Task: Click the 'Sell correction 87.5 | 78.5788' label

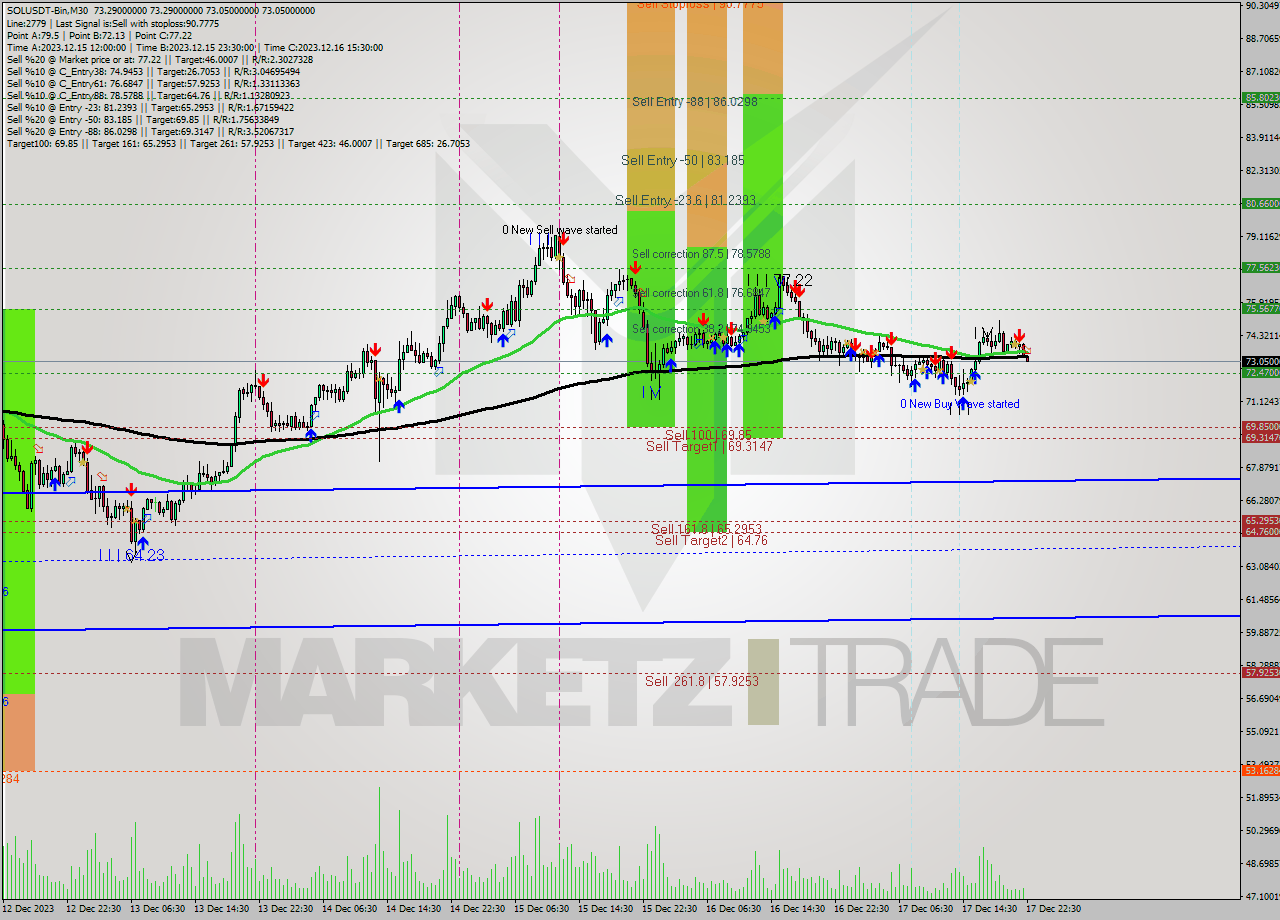Action: (701, 254)
